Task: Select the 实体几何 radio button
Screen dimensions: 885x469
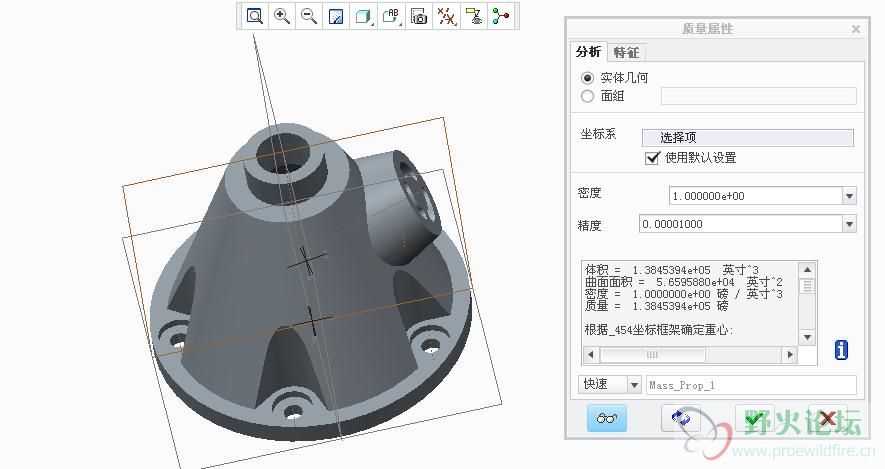Action: pyautogui.click(x=588, y=78)
